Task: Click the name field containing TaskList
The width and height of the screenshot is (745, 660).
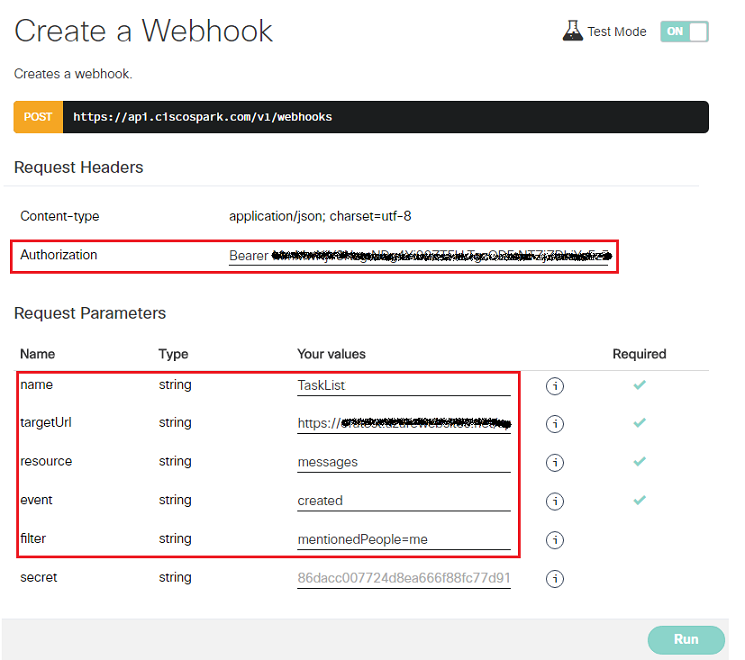Action: (x=403, y=385)
